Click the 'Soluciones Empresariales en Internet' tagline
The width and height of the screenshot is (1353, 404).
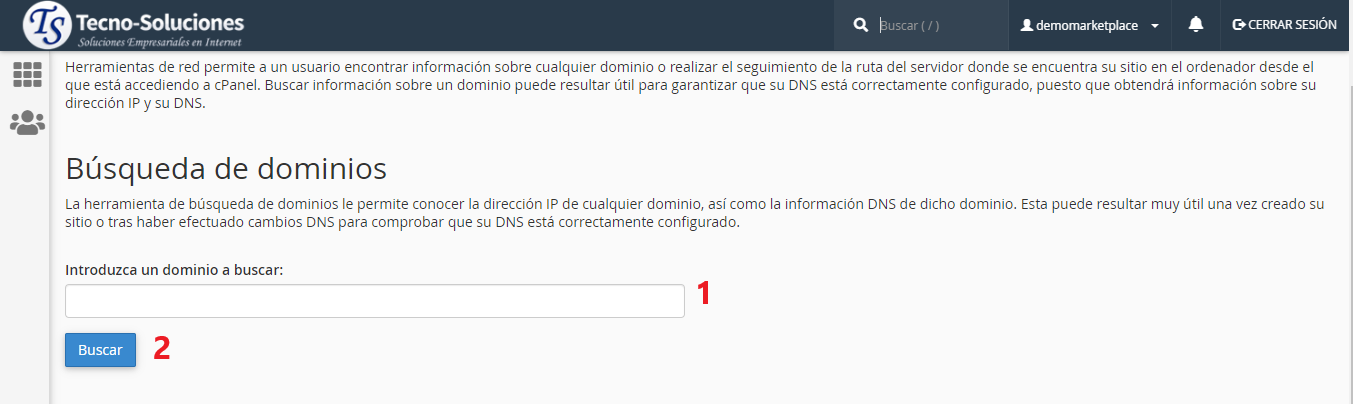[159, 42]
